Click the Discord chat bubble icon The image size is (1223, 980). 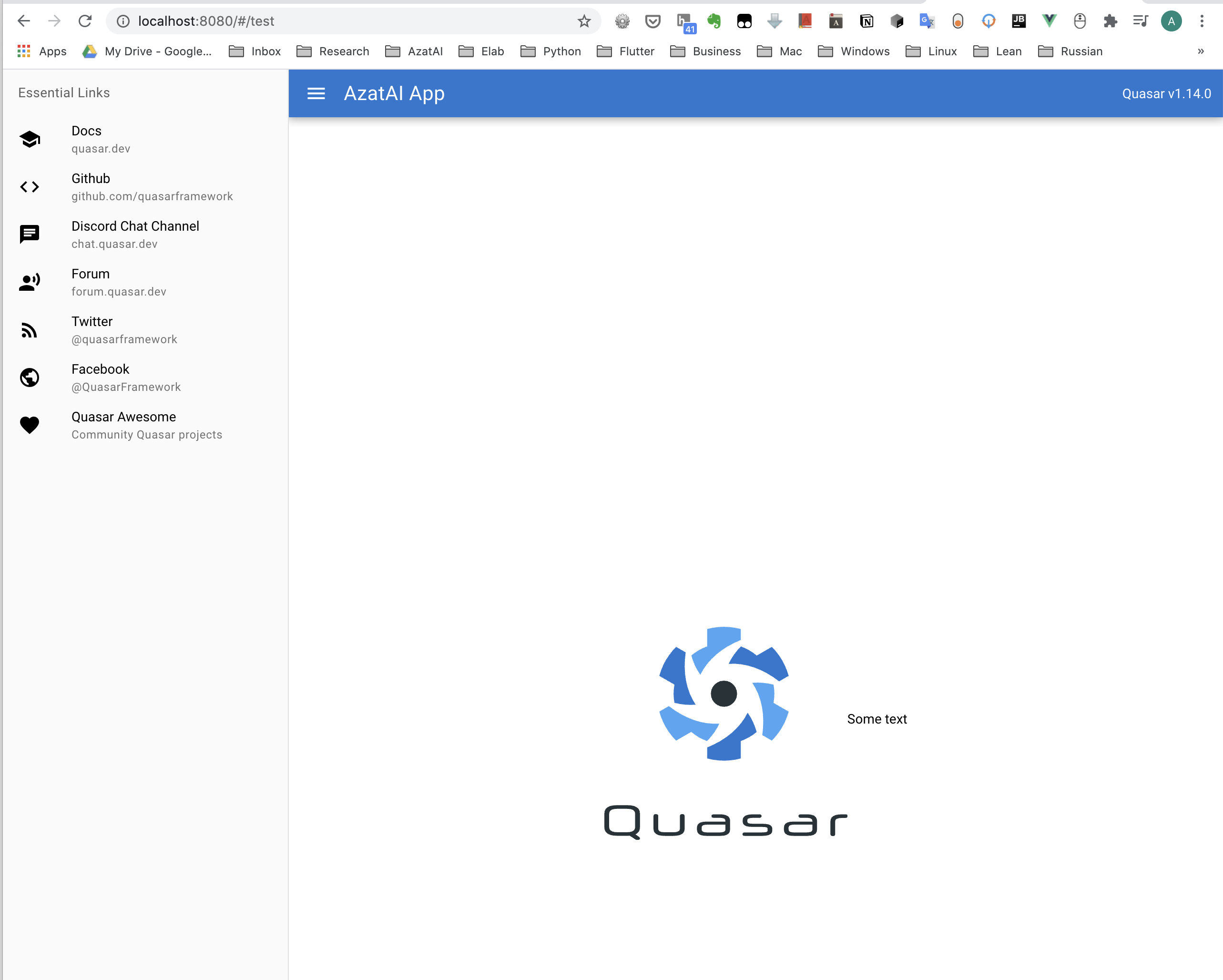coord(30,234)
